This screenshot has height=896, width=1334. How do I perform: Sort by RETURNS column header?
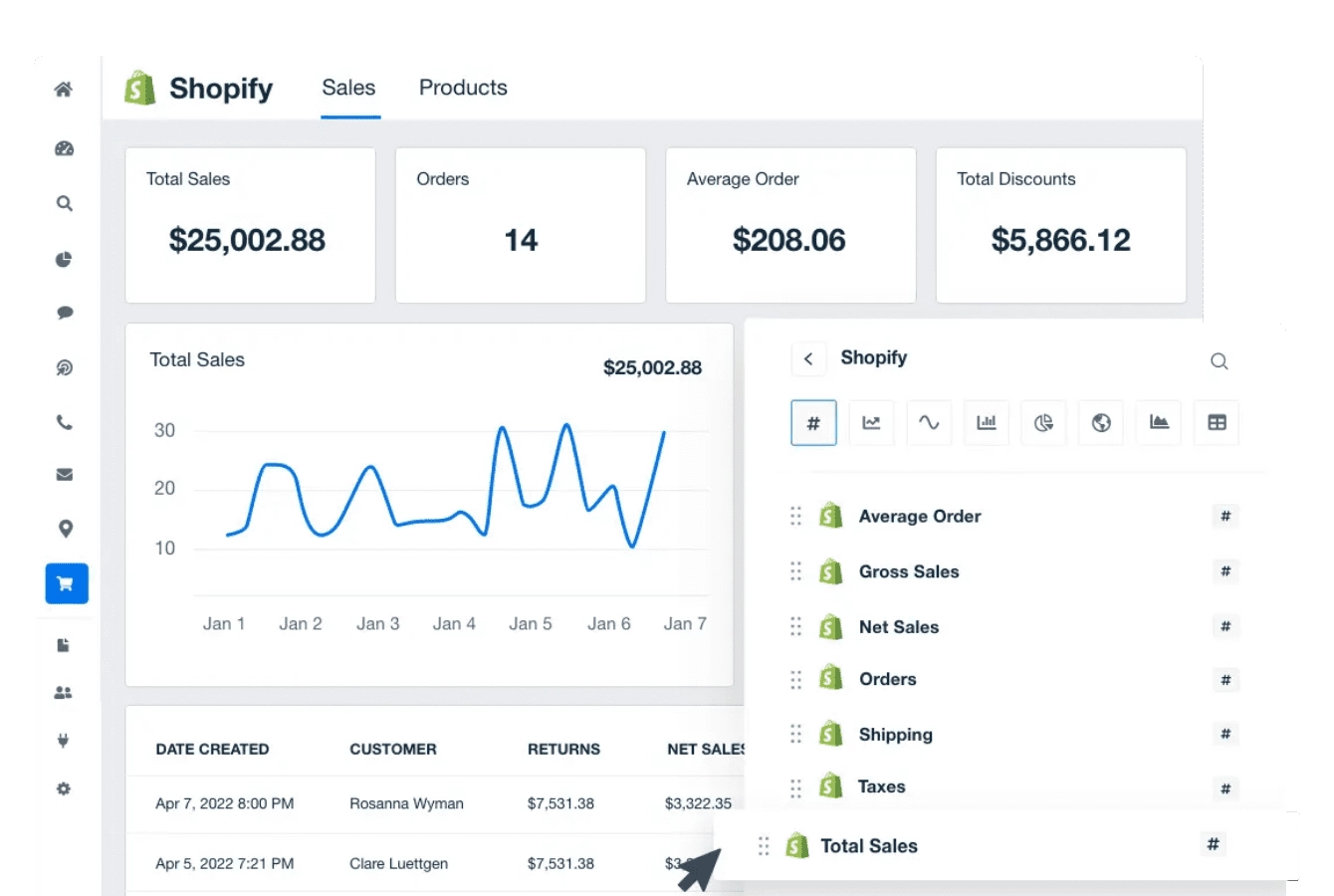click(563, 749)
